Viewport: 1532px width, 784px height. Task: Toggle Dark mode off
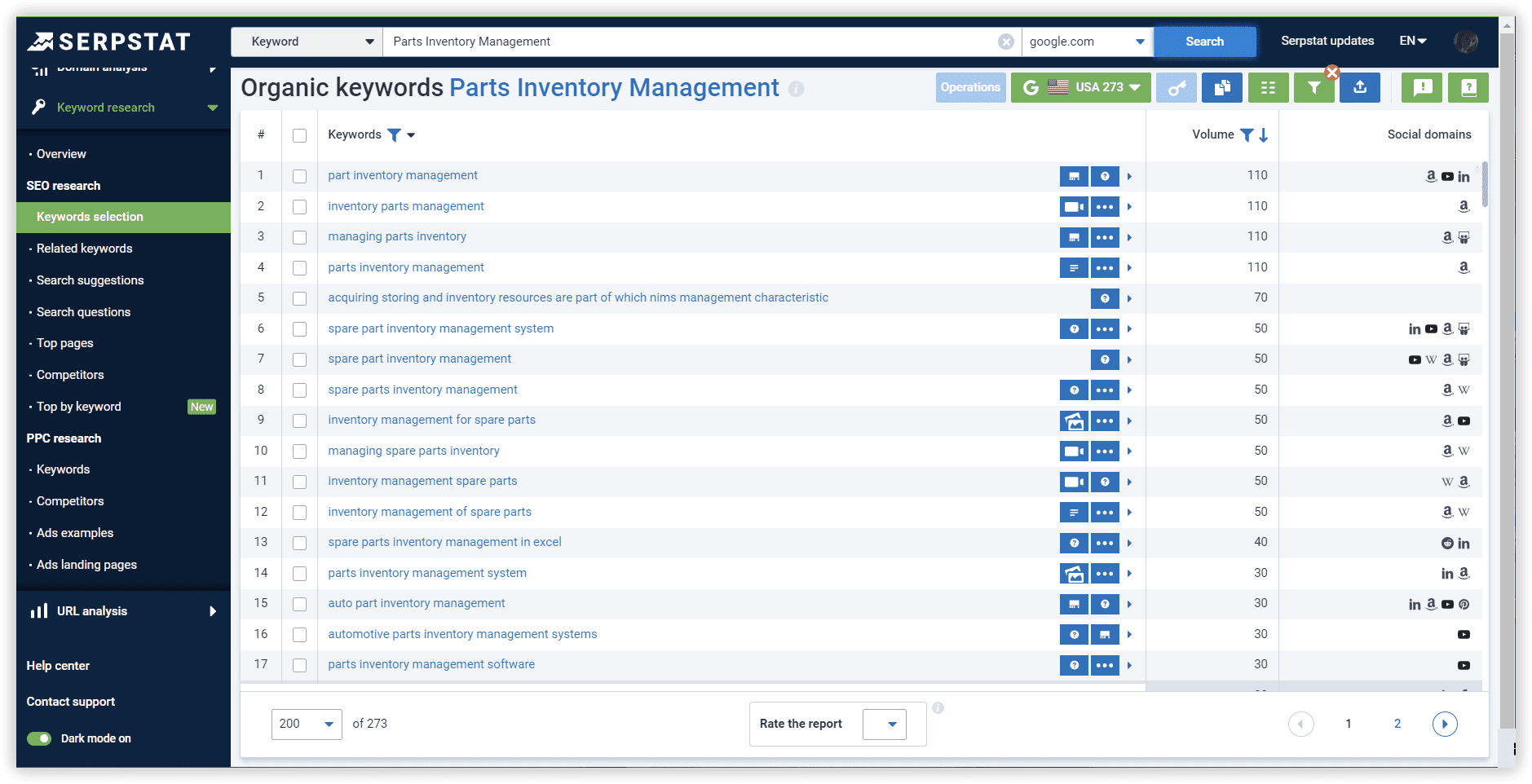[x=38, y=738]
